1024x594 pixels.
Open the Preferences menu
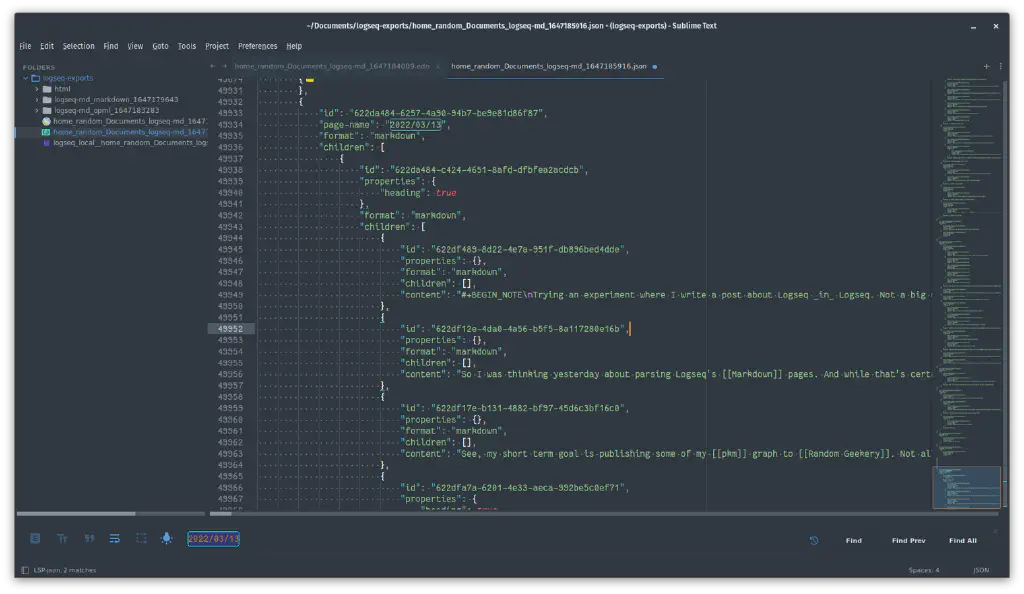[258, 46]
